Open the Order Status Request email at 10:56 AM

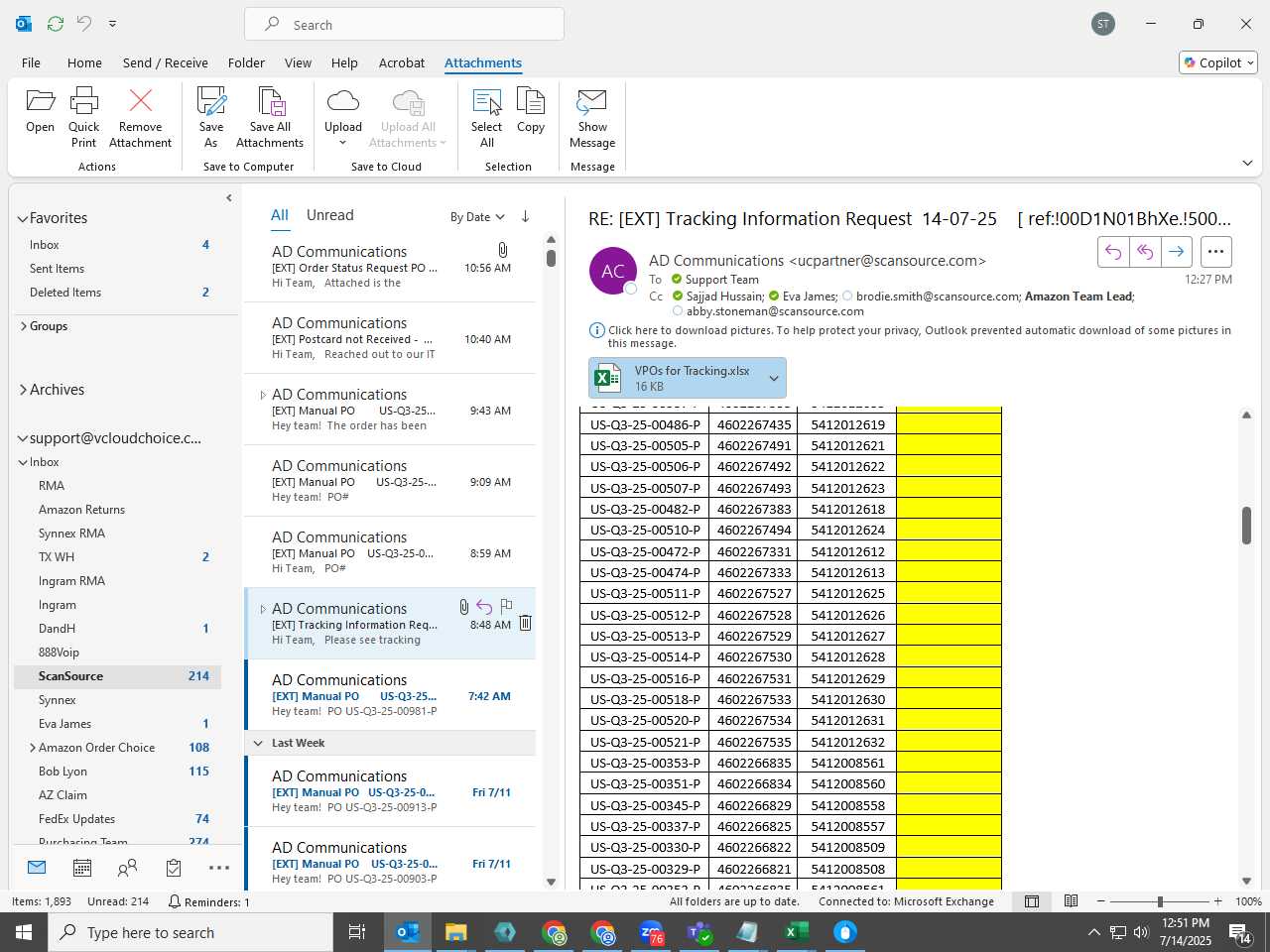pos(390,267)
